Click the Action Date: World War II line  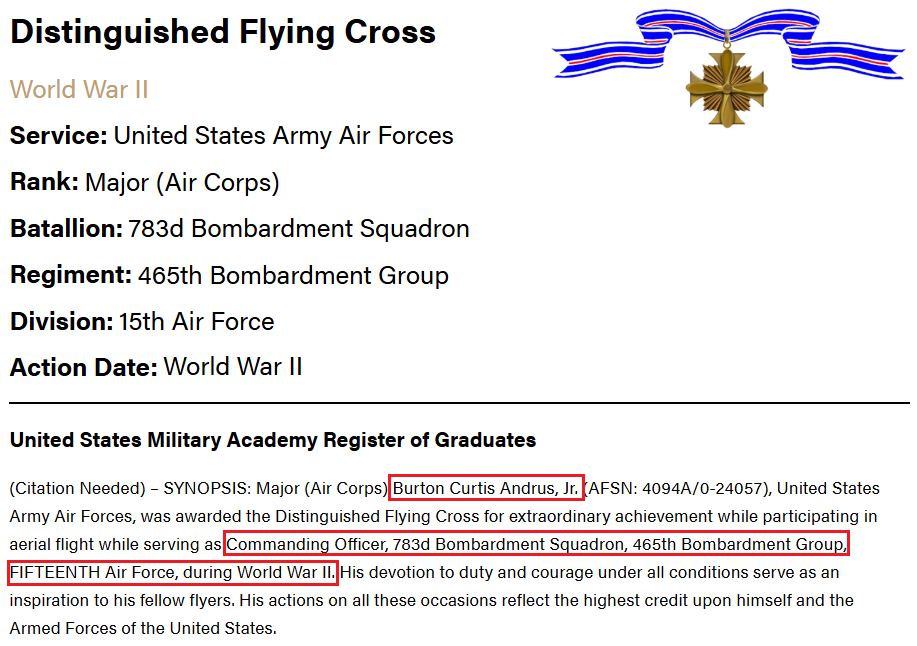[x=156, y=367]
